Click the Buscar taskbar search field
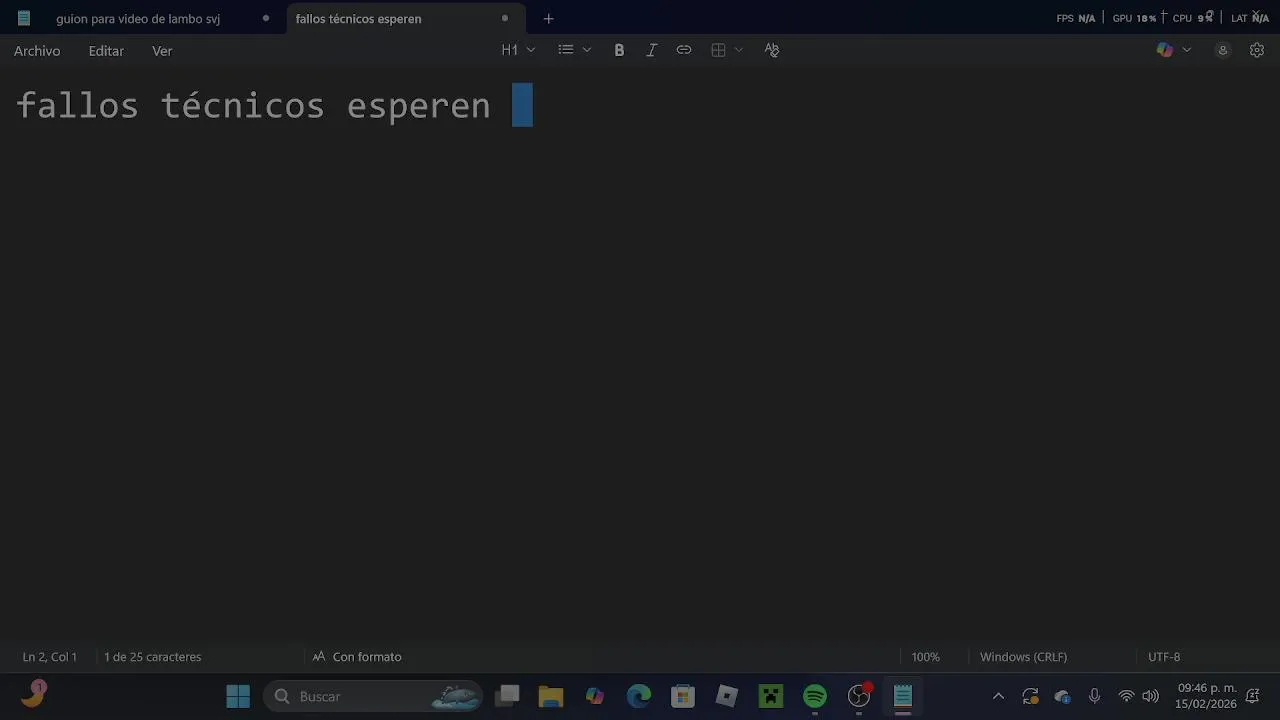 pos(373,696)
